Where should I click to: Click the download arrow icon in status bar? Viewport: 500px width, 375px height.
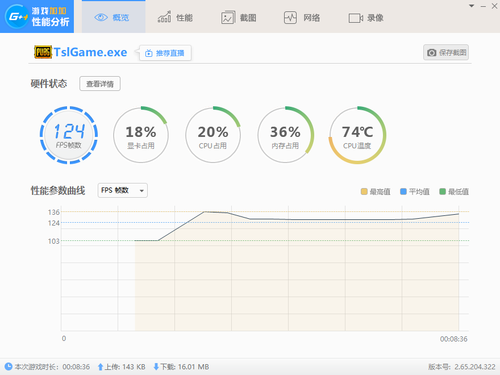click(x=156, y=367)
